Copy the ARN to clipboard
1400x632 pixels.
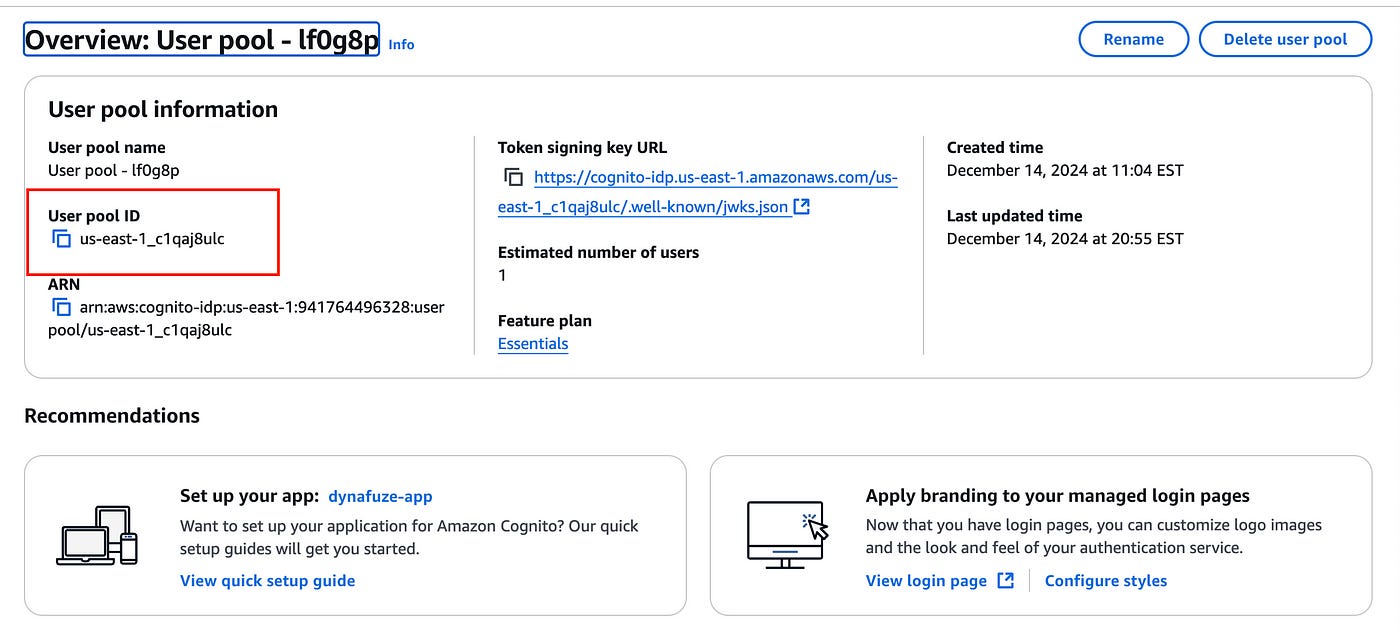(x=61, y=307)
